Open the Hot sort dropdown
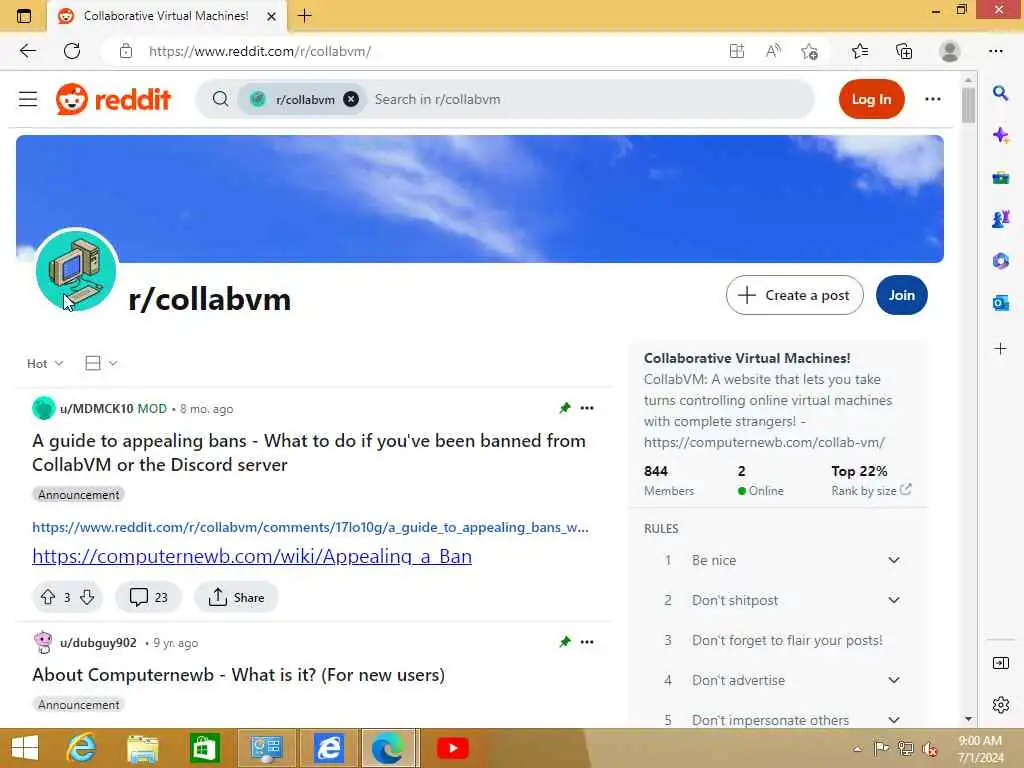The width and height of the screenshot is (1024, 768). point(44,364)
